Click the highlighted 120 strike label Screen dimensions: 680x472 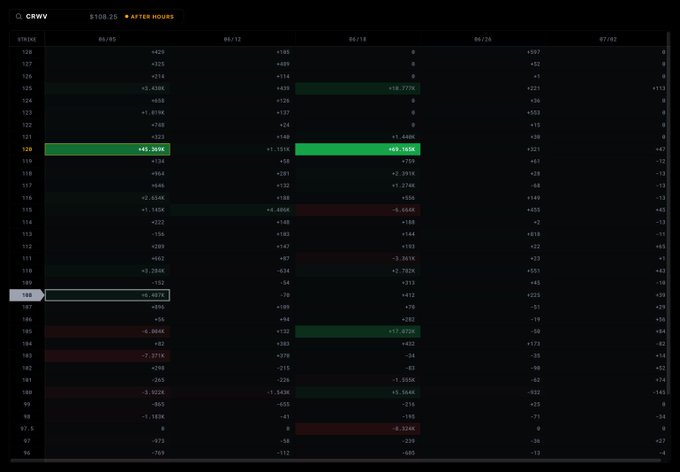pos(27,149)
